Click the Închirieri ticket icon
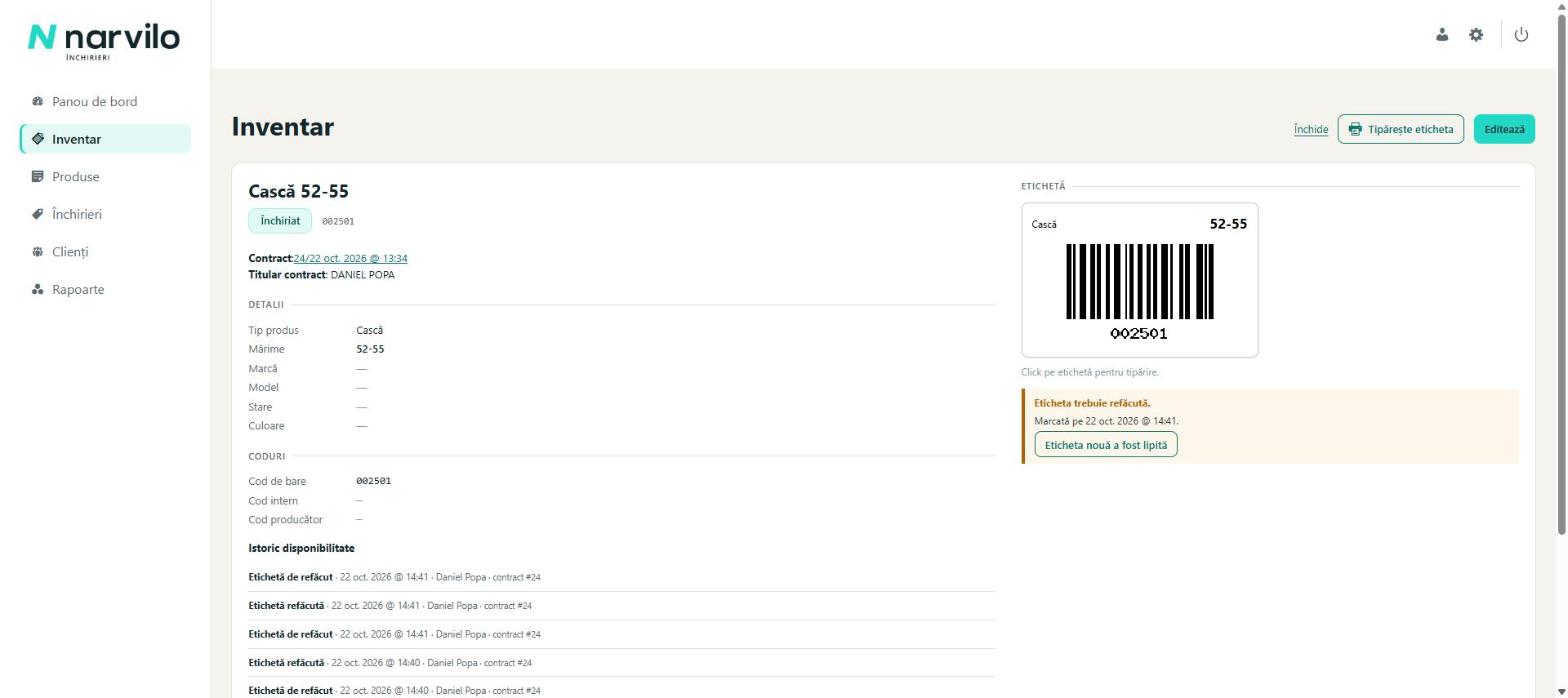The height and width of the screenshot is (698, 1568). pyautogui.click(x=38, y=214)
